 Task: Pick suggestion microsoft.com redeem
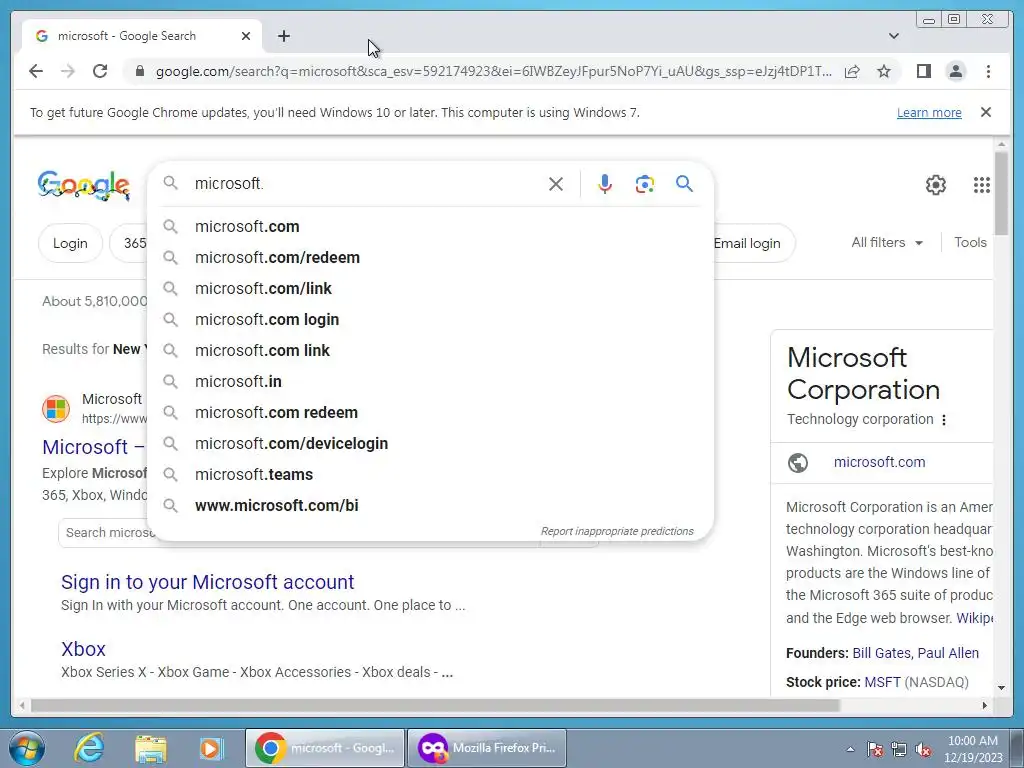(x=430, y=413)
